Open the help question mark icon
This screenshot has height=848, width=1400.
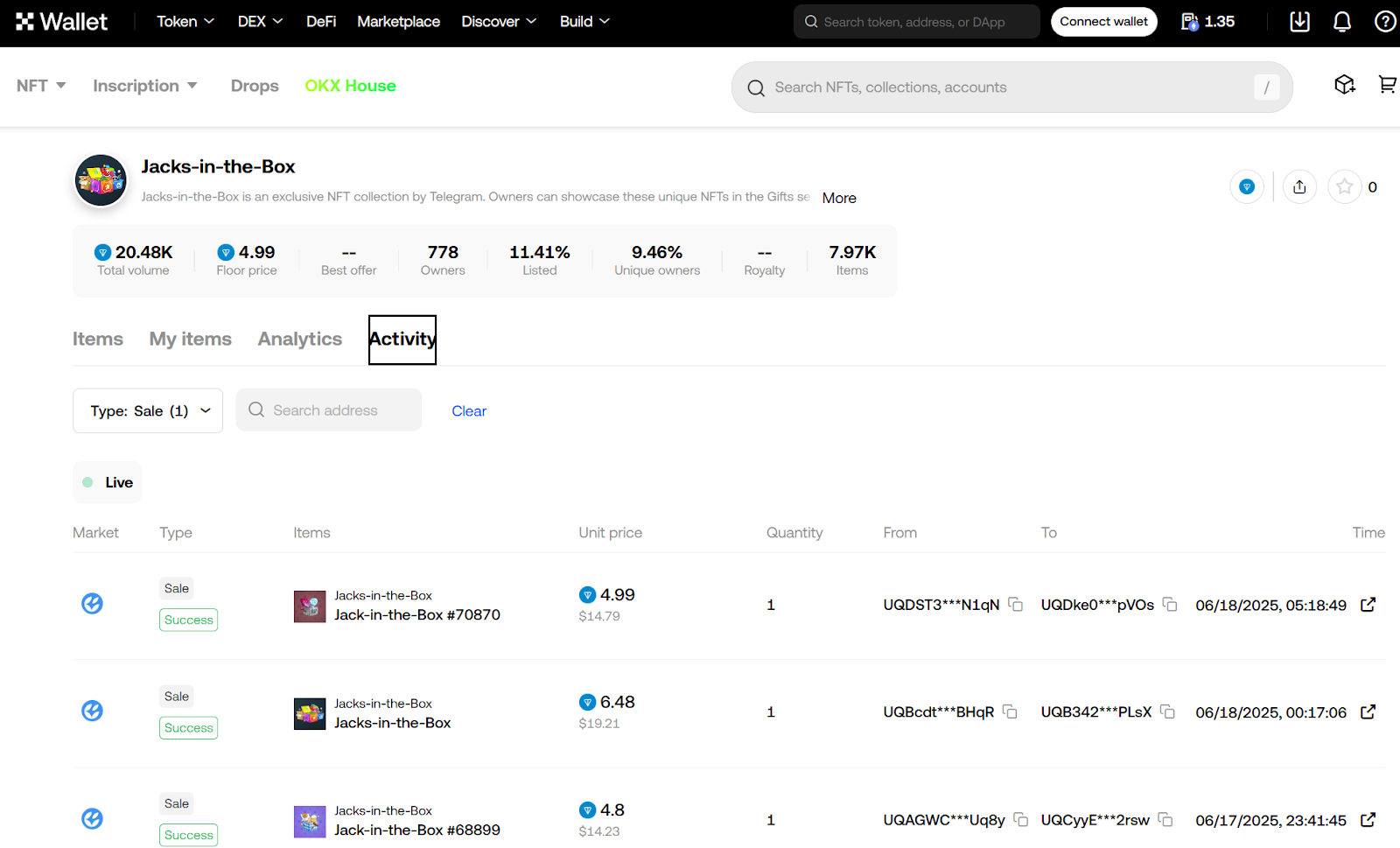[x=1385, y=22]
